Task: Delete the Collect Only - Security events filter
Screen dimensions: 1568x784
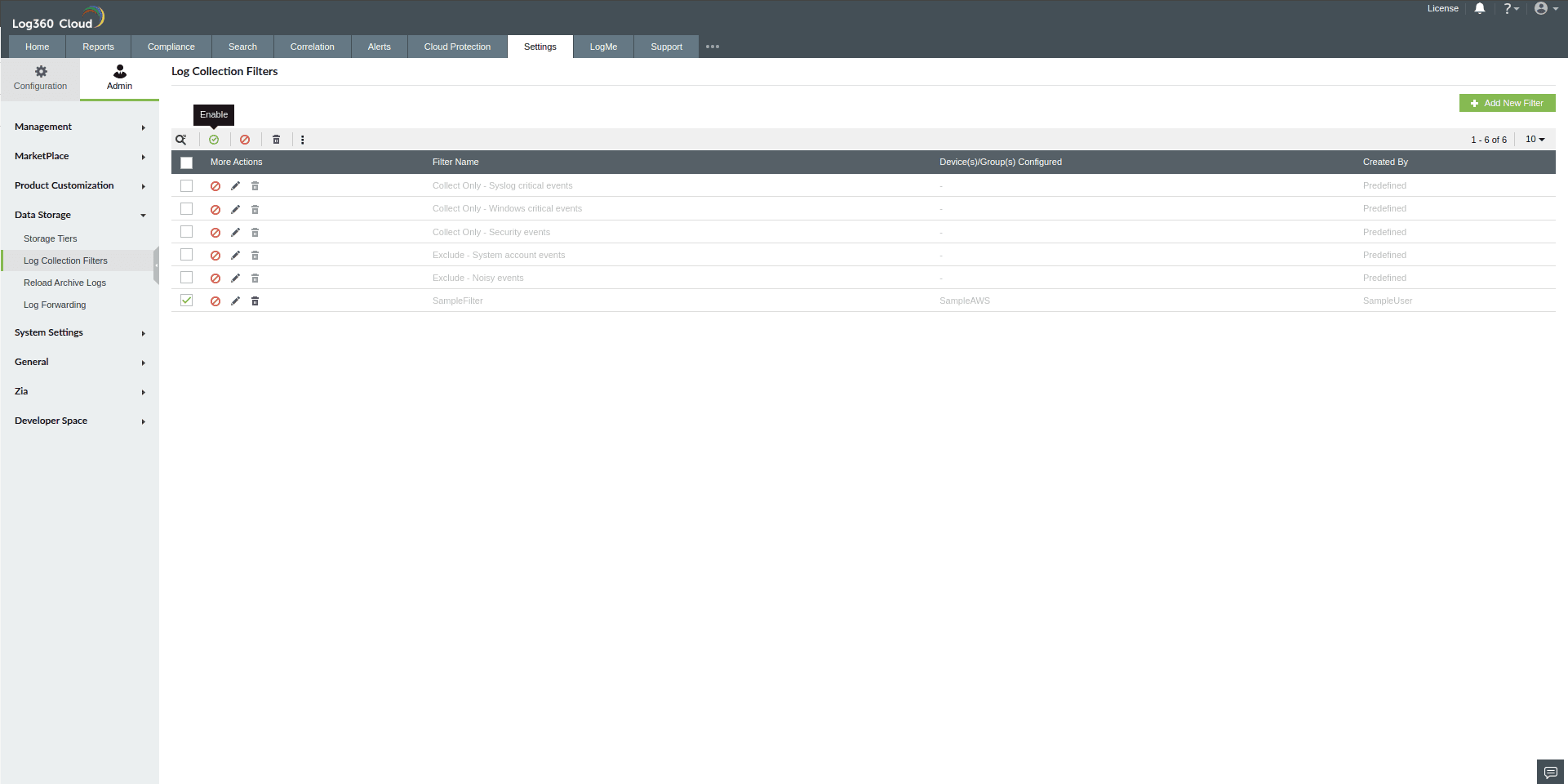Action: [255, 232]
